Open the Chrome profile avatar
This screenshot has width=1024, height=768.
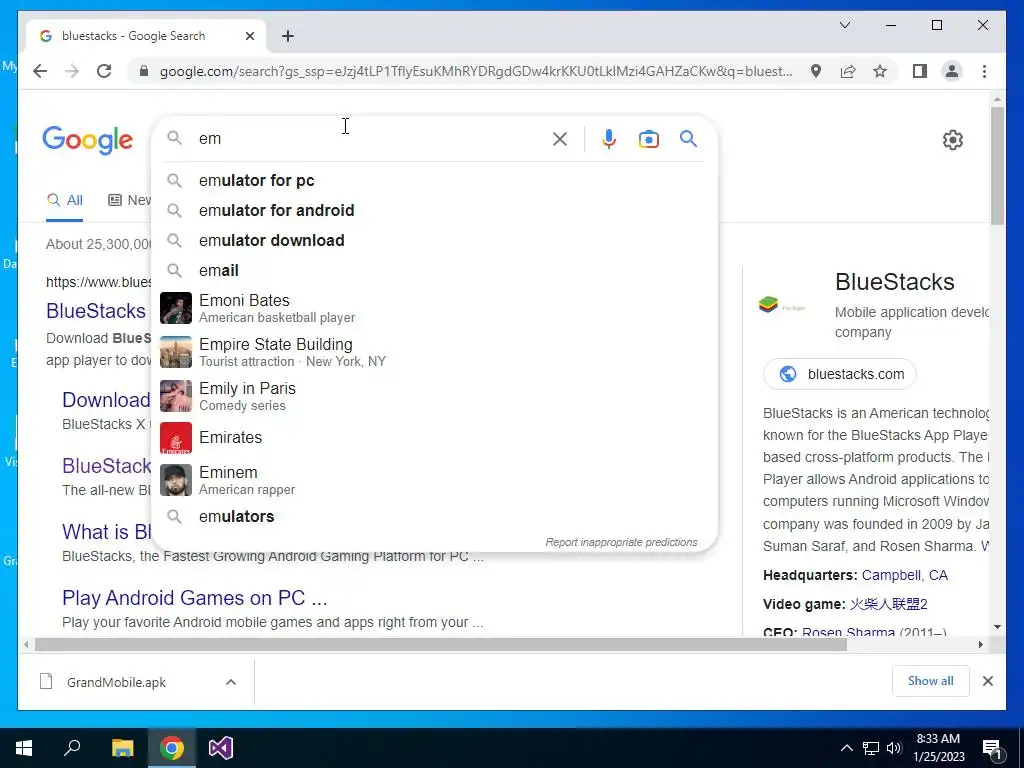tap(952, 71)
